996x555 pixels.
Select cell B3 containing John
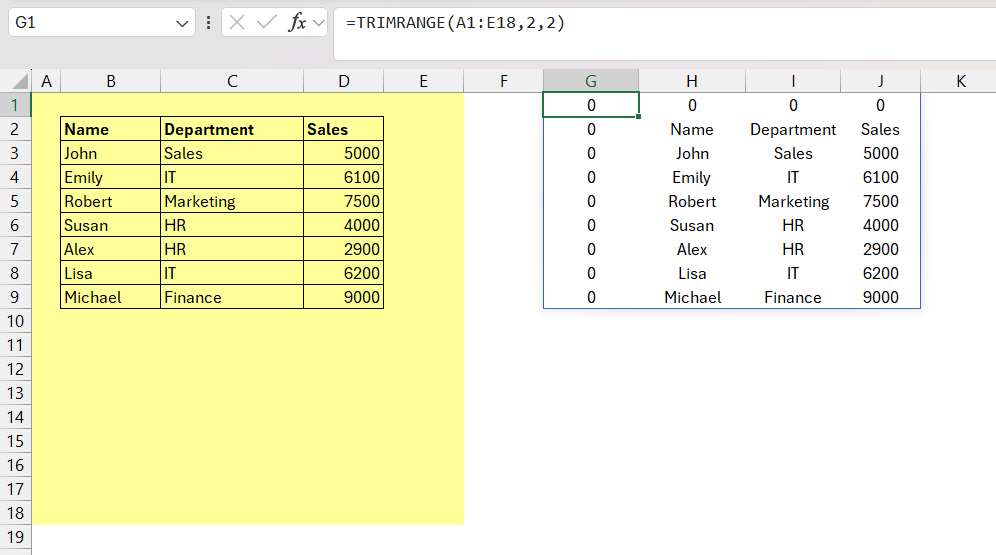[111, 153]
